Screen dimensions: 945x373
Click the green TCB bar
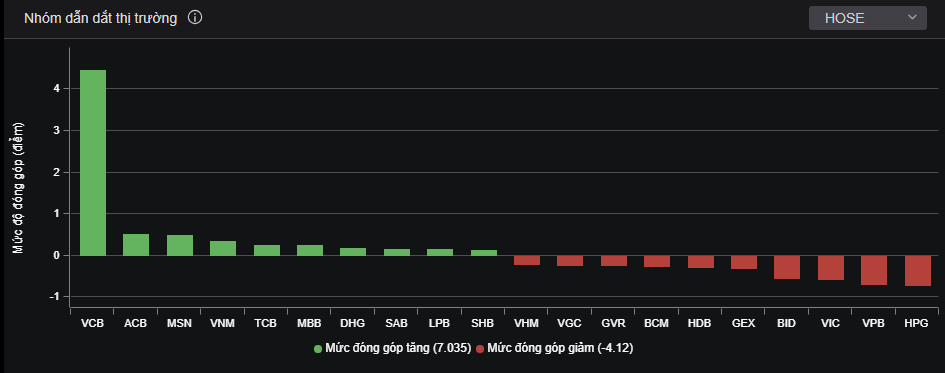[x=266, y=250]
